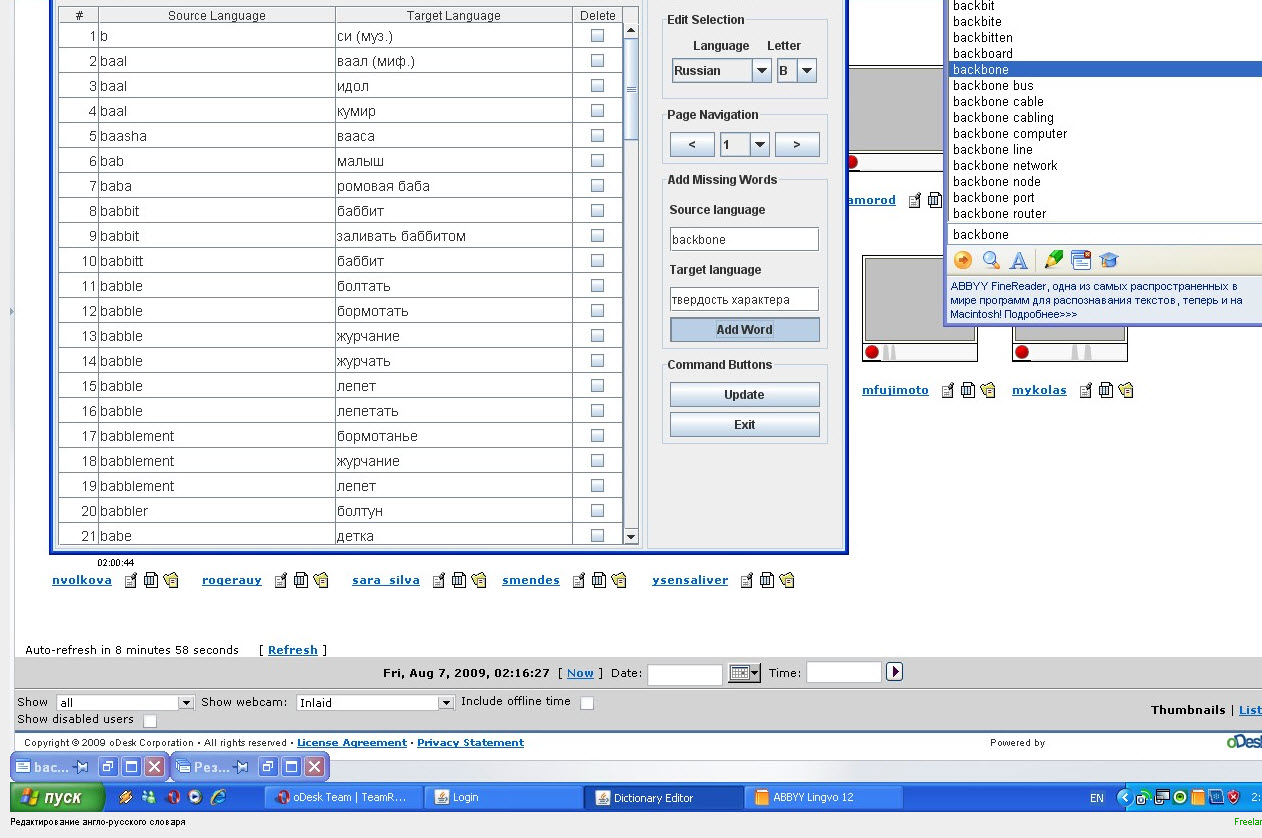The width and height of the screenshot is (1262, 838).
Task: Open memo icon next to rogerauy
Action: coord(281,580)
